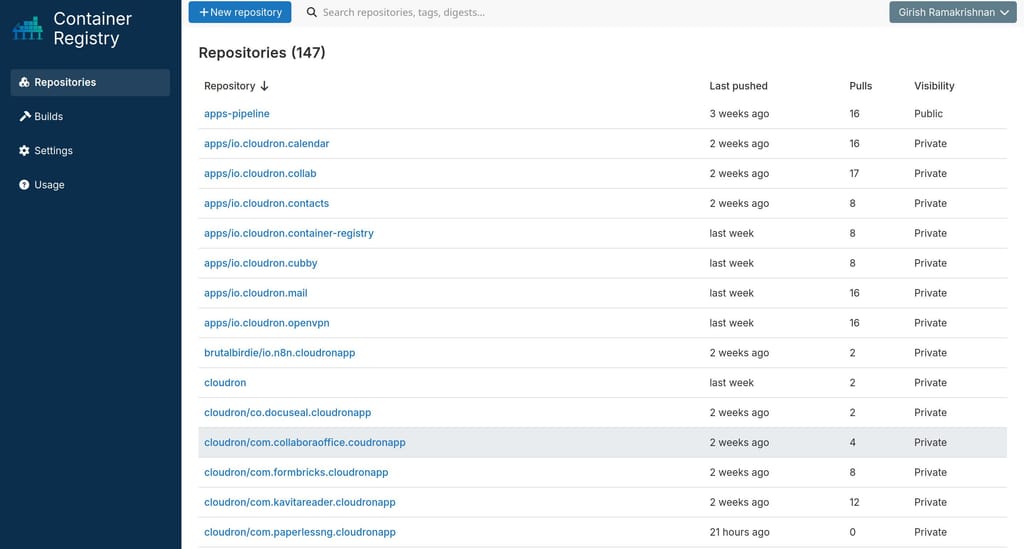Expand the Girish Ramakrishnan user dropdown

[x=953, y=12]
